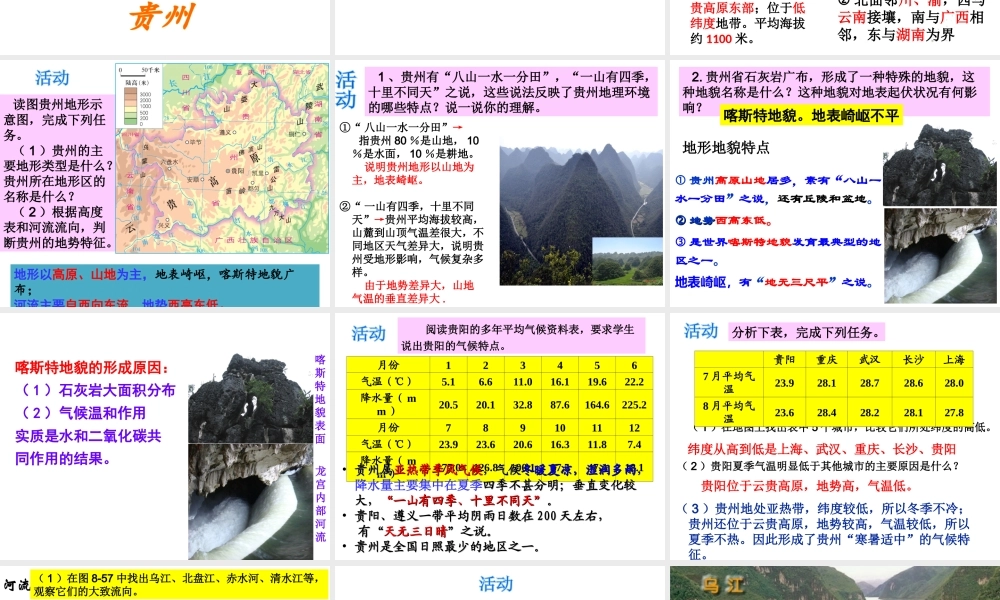Click the blue paragraph '（3）贵州地处亚热带'
This screenshot has width=1000, height=600.
point(826,531)
